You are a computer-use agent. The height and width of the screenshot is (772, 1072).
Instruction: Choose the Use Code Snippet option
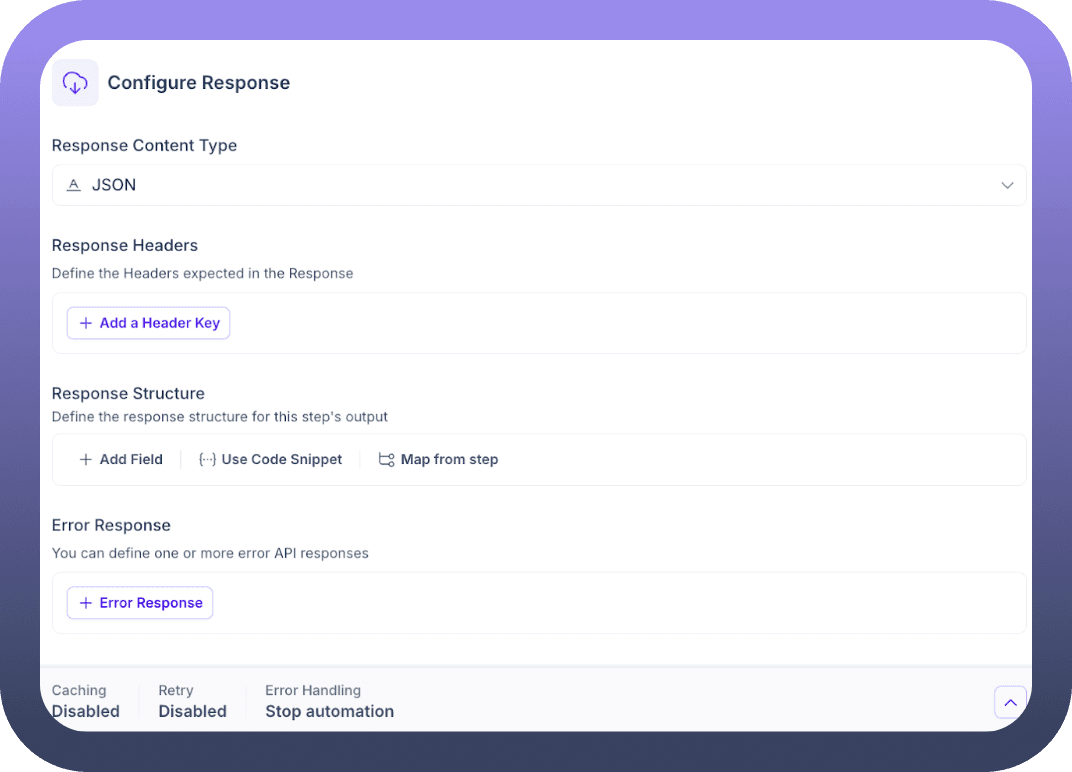pyautogui.click(x=281, y=460)
